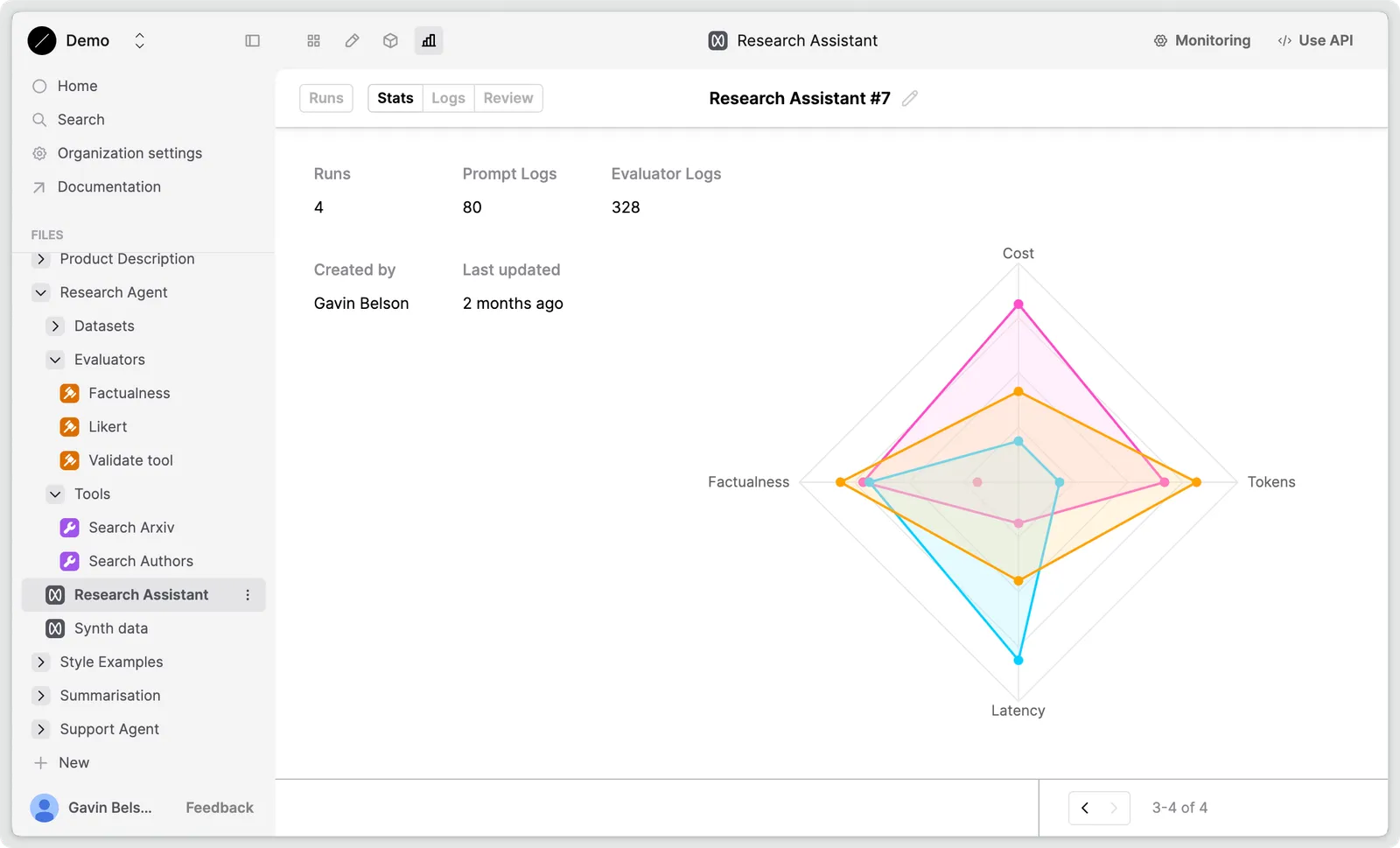Viewport: 1400px width, 848px height.
Task: Go to previous page of runs
Action: click(1085, 808)
